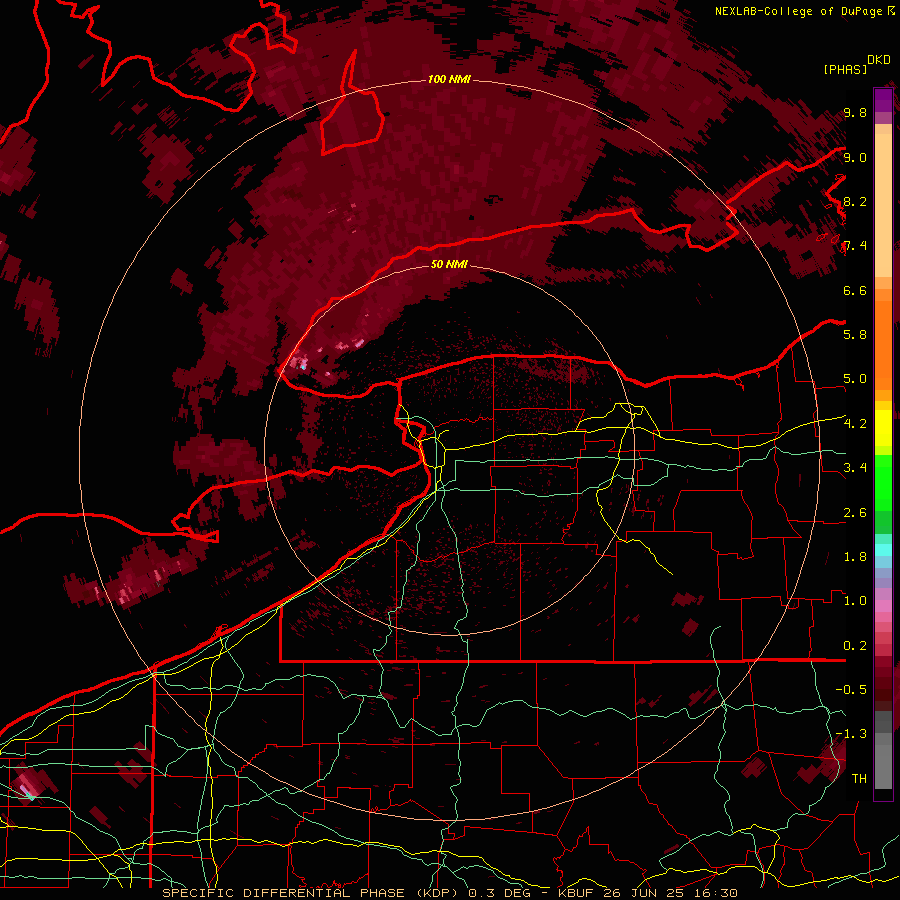The height and width of the screenshot is (900, 900).
Task: Click the 0.2 legend value
Action: pyautogui.click(x=855, y=646)
